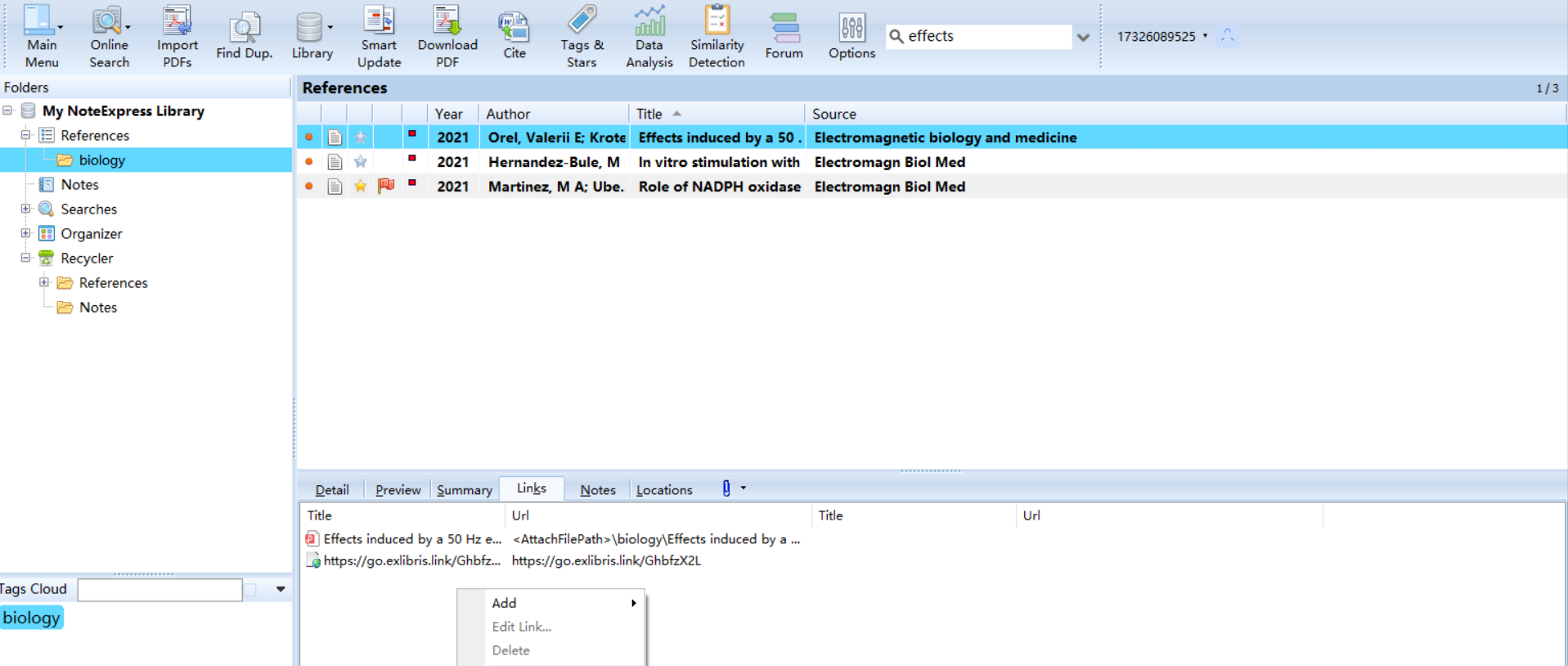Image resolution: width=1568 pixels, height=666 pixels.
Task: Click the Tags Cloud input field
Action: [x=159, y=589]
